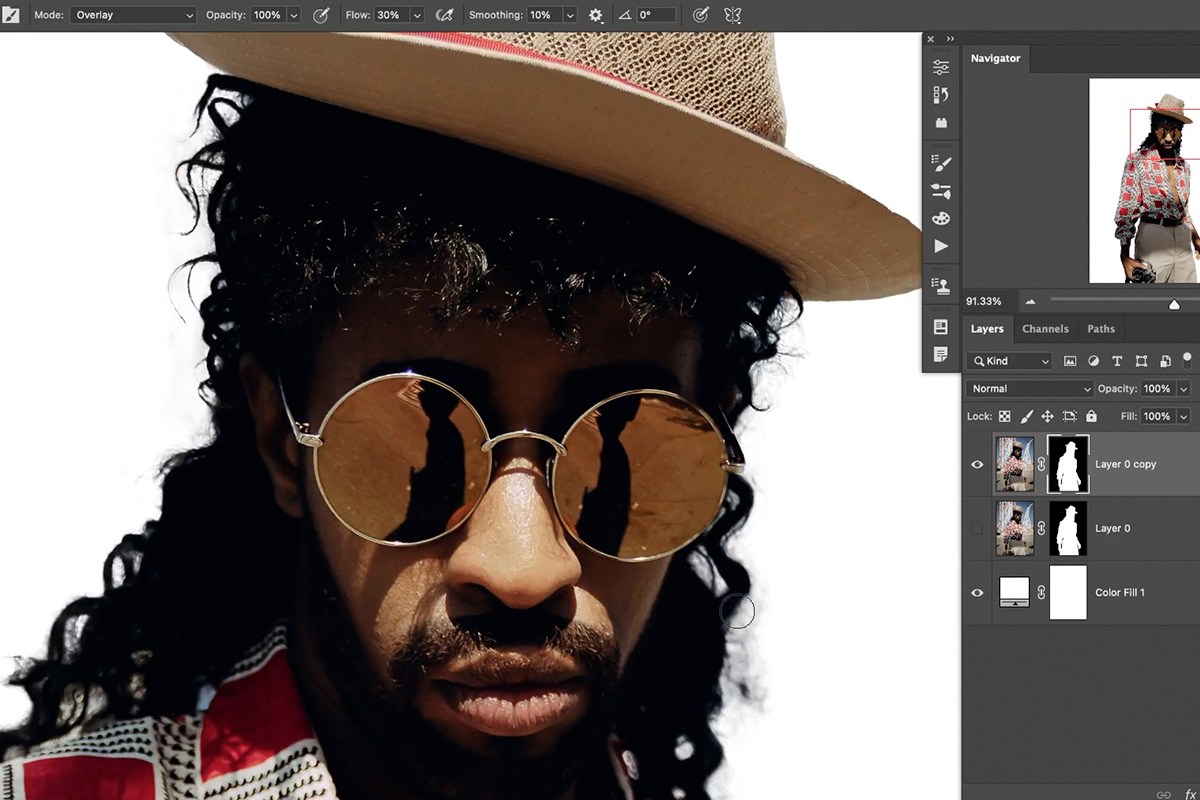Click the Navigator preview thumbnail
Image resolution: width=1200 pixels, height=800 pixels.
1144,180
